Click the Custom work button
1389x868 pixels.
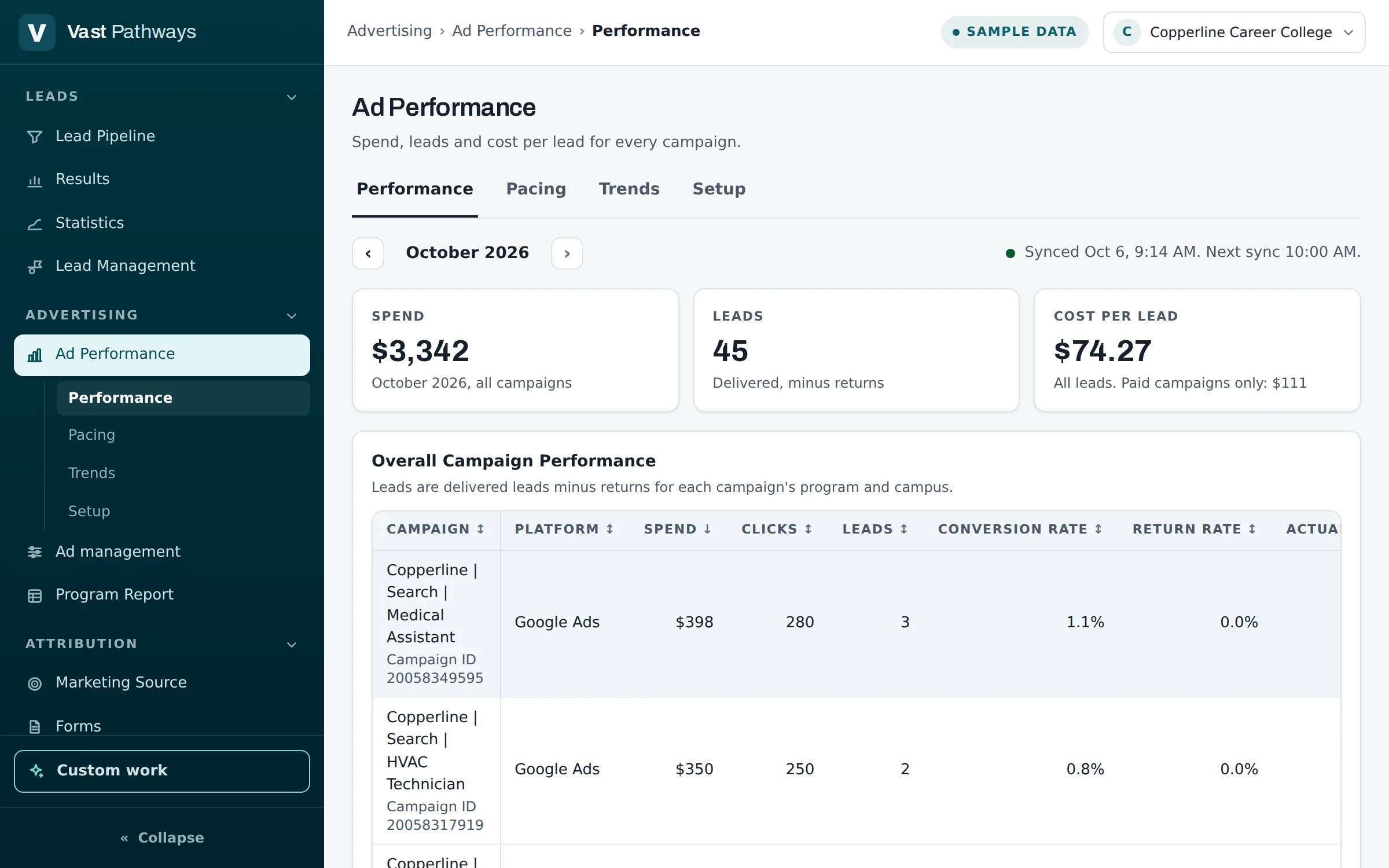(x=162, y=771)
